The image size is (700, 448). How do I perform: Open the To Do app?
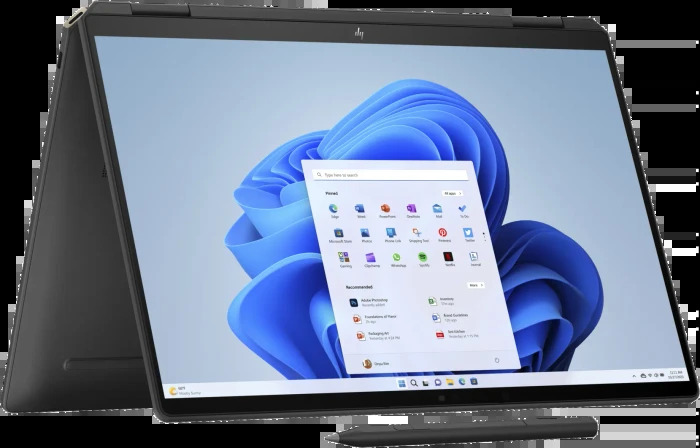[x=463, y=209]
